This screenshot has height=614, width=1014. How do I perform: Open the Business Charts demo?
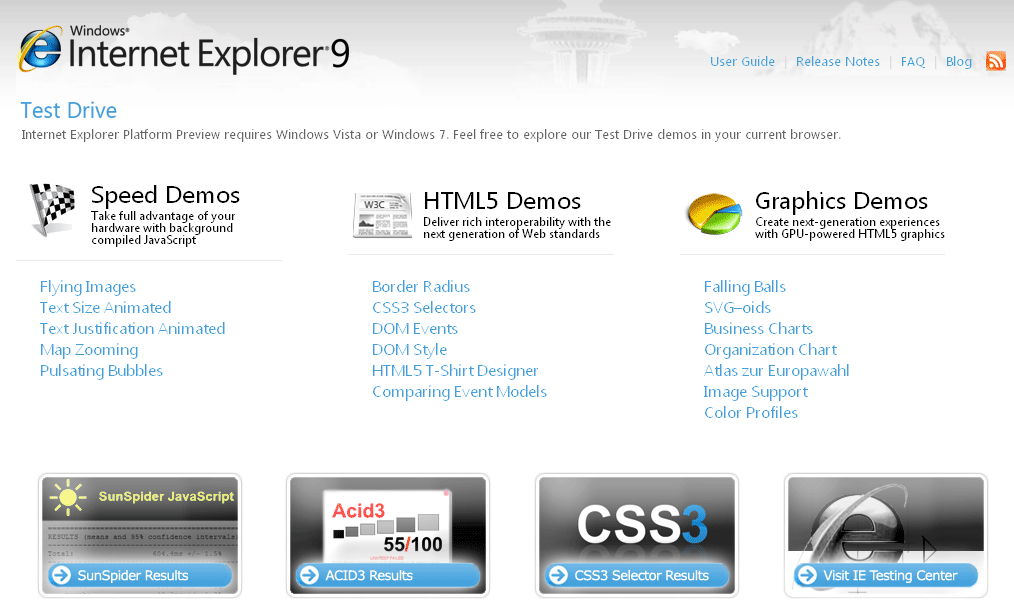tap(759, 329)
